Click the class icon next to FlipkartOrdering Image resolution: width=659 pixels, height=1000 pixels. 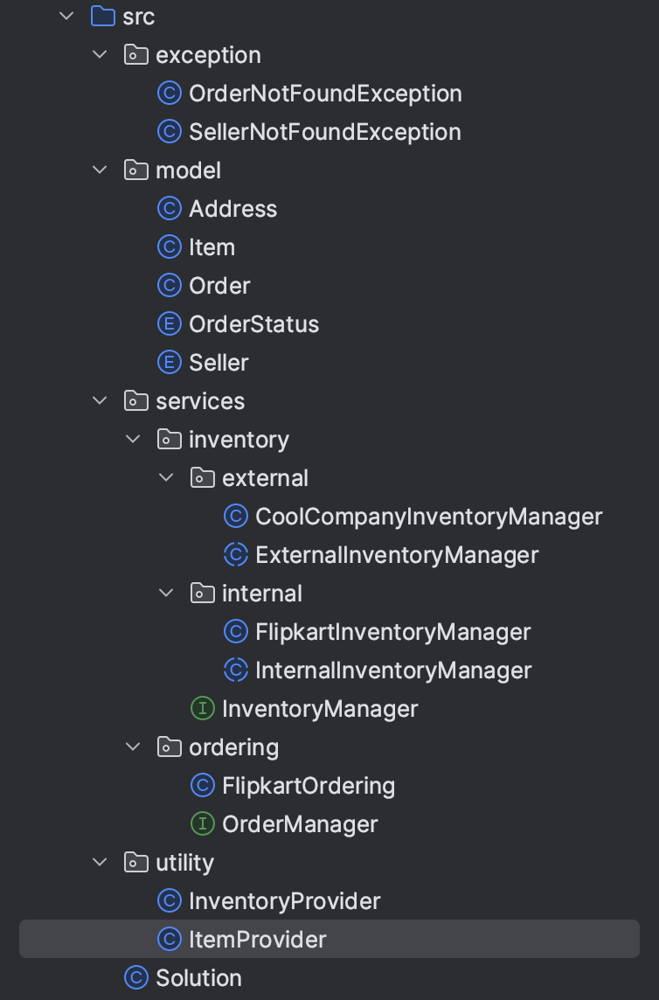(202, 786)
